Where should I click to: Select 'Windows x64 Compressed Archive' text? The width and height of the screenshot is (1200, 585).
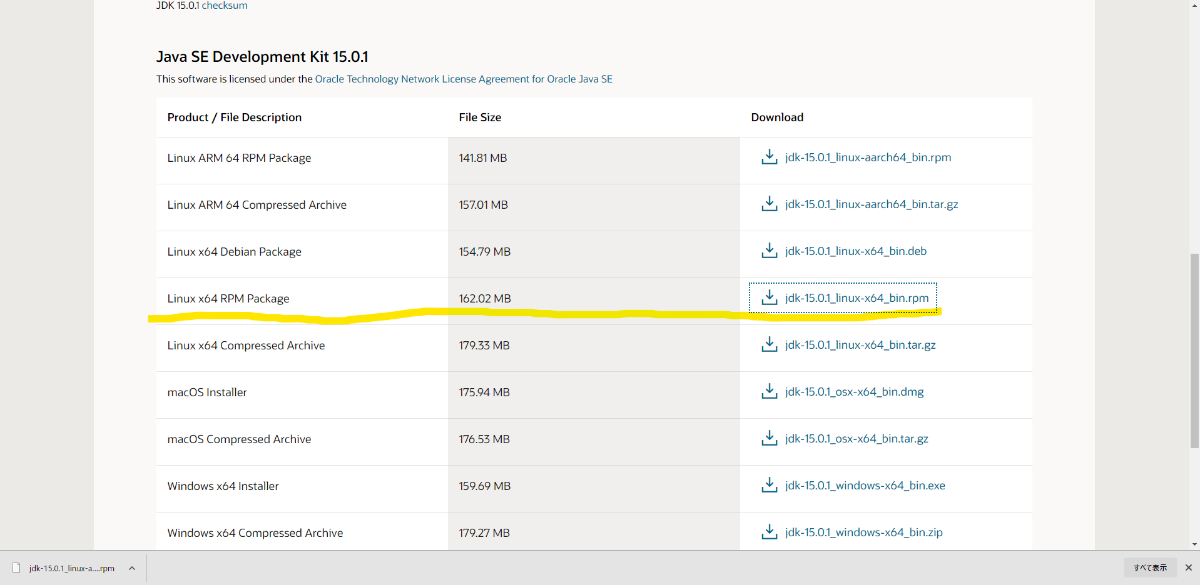[255, 534]
